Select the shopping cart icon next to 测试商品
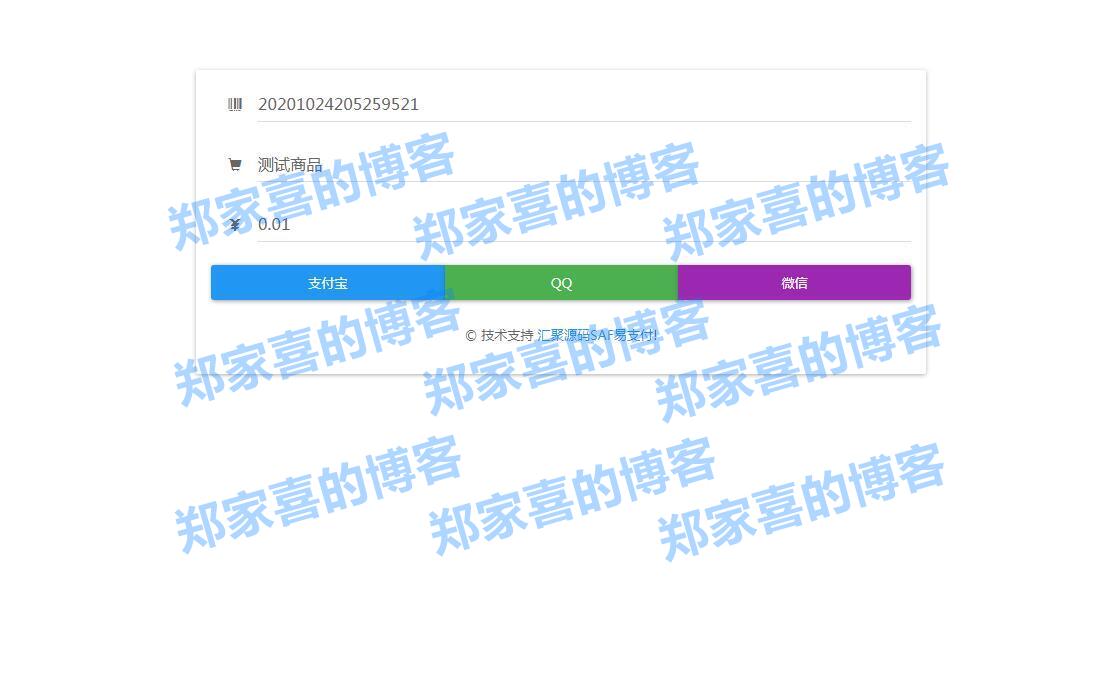The width and height of the screenshot is (1106, 682). point(236,164)
